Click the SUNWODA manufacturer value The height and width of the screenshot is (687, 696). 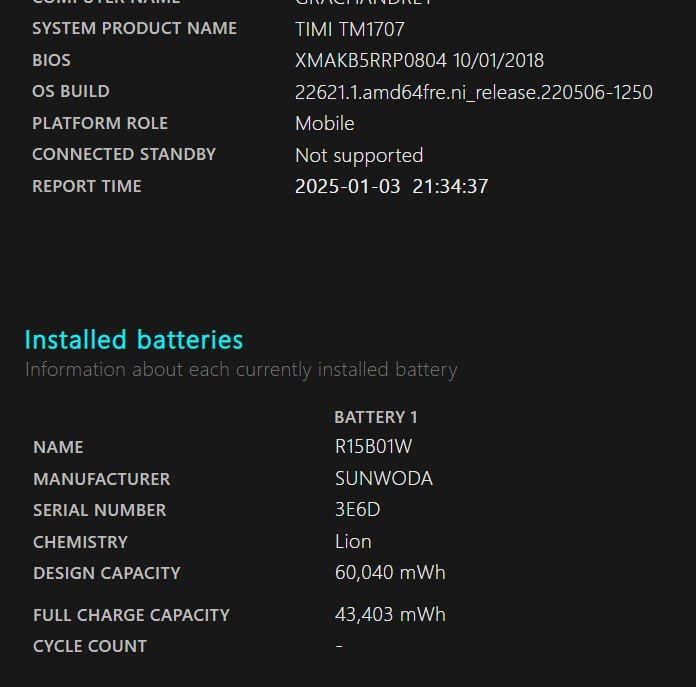(383, 479)
